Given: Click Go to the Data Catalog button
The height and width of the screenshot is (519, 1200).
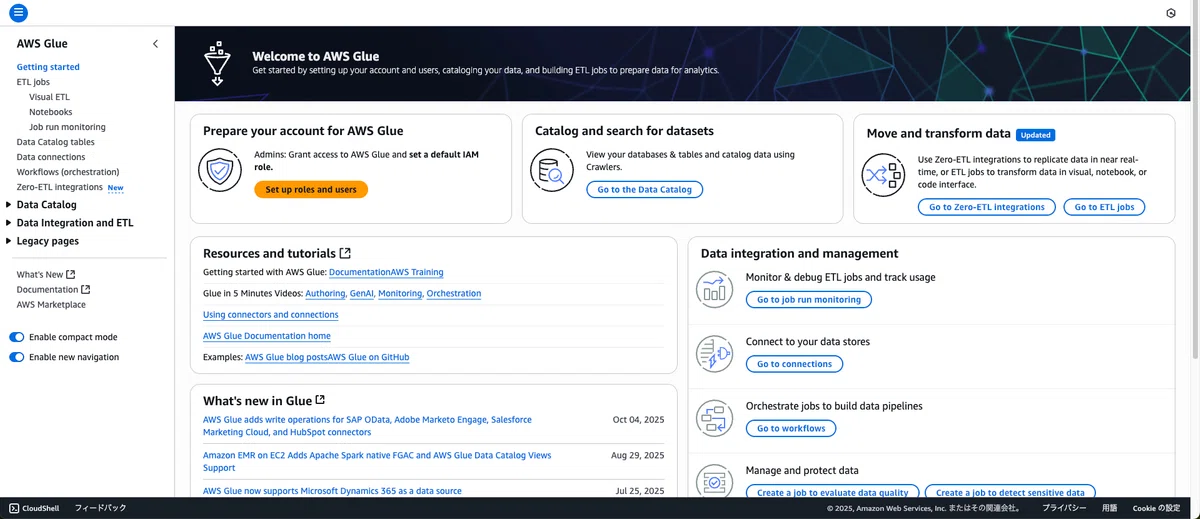Looking at the screenshot, I should 645,189.
